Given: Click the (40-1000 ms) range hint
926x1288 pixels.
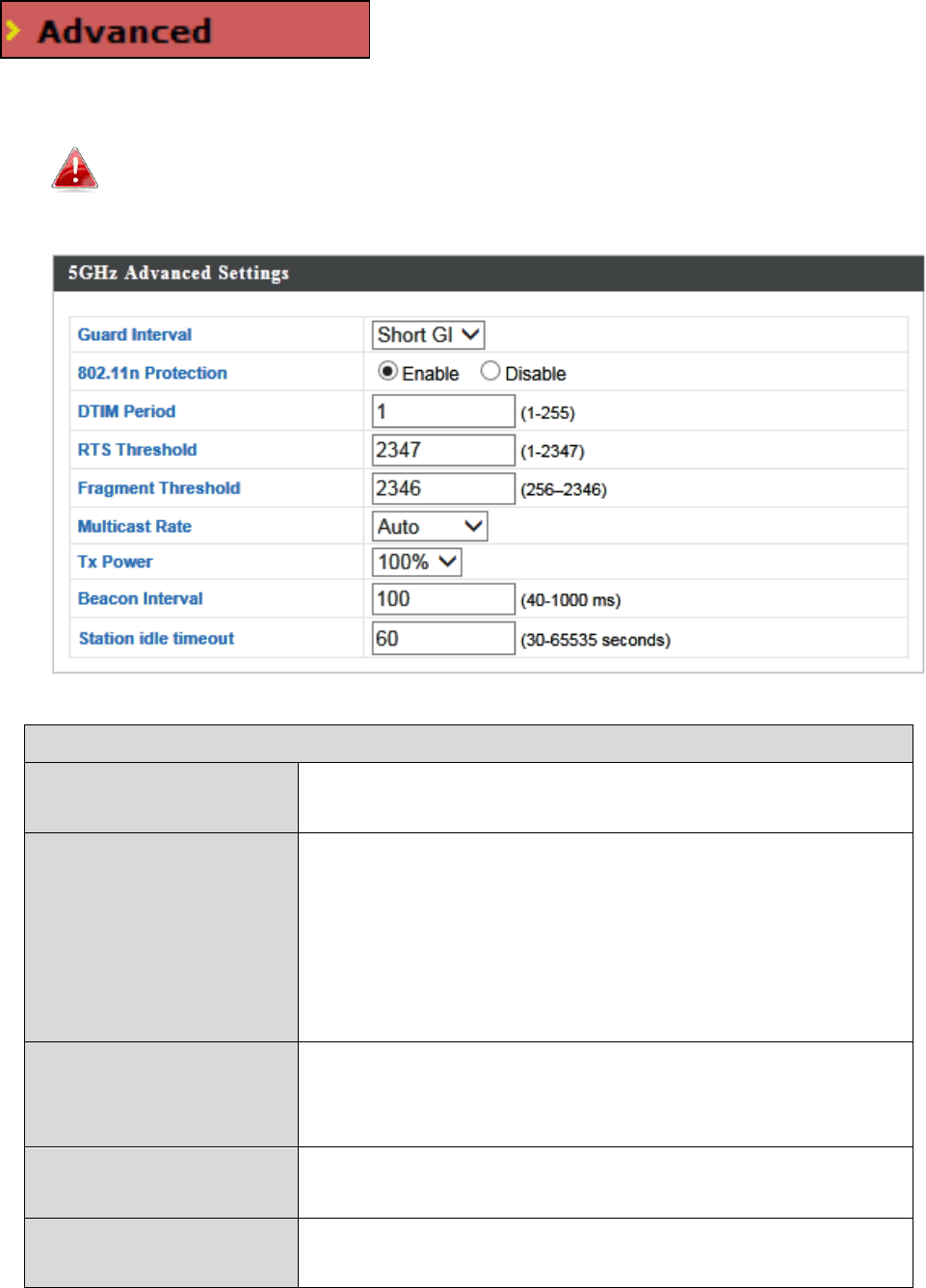Looking at the screenshot, I should pos(570,600).
